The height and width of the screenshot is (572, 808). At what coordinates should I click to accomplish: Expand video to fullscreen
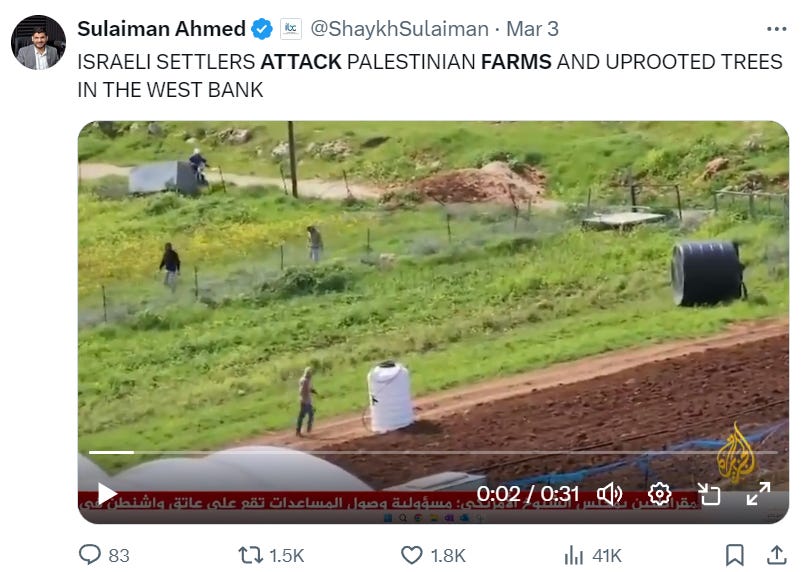click(758, 494)
